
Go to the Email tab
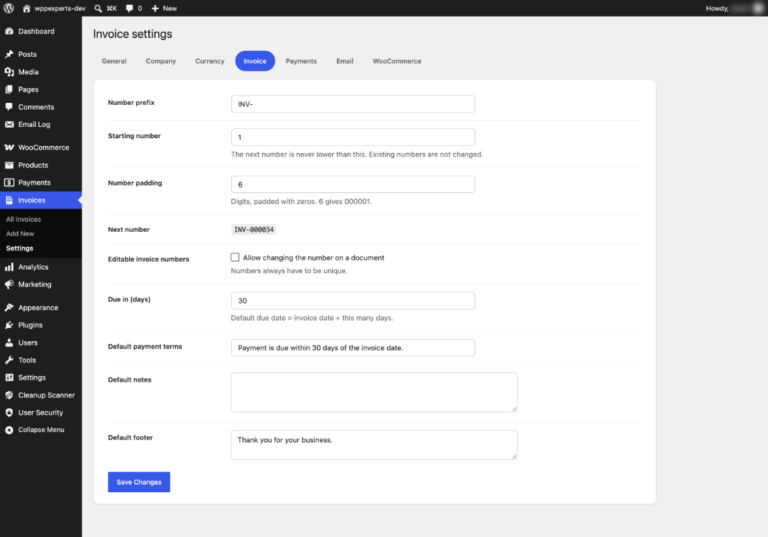[x=345, y=61]
